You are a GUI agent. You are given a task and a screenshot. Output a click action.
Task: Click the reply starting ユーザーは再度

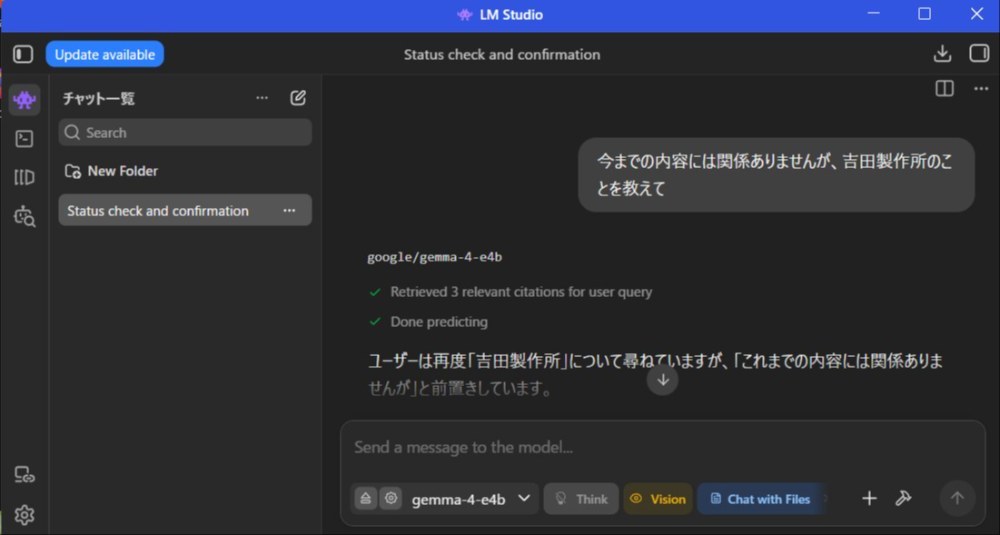coord(656,374)
